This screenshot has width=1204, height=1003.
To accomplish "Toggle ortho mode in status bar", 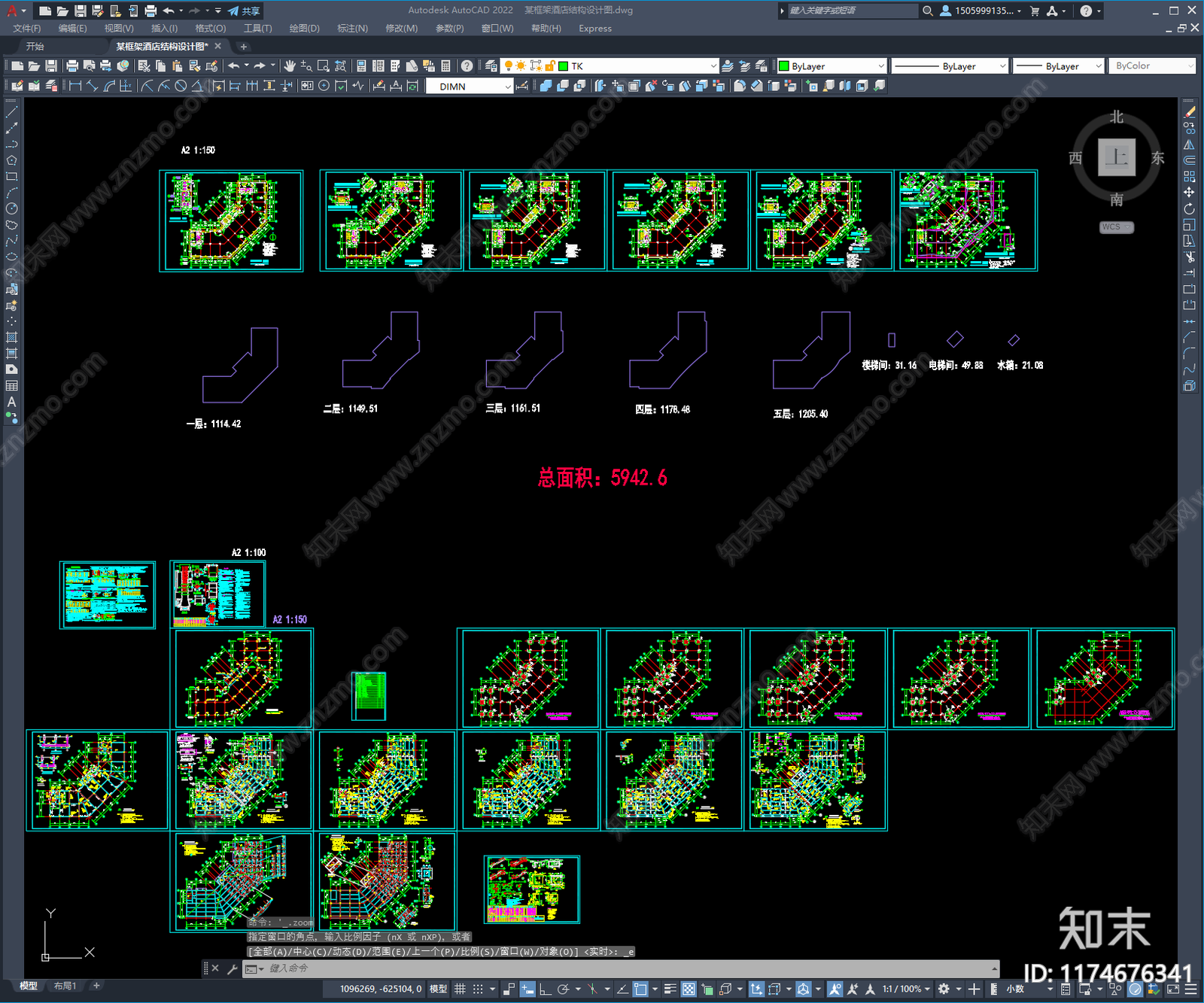I will tap(545, 989).
